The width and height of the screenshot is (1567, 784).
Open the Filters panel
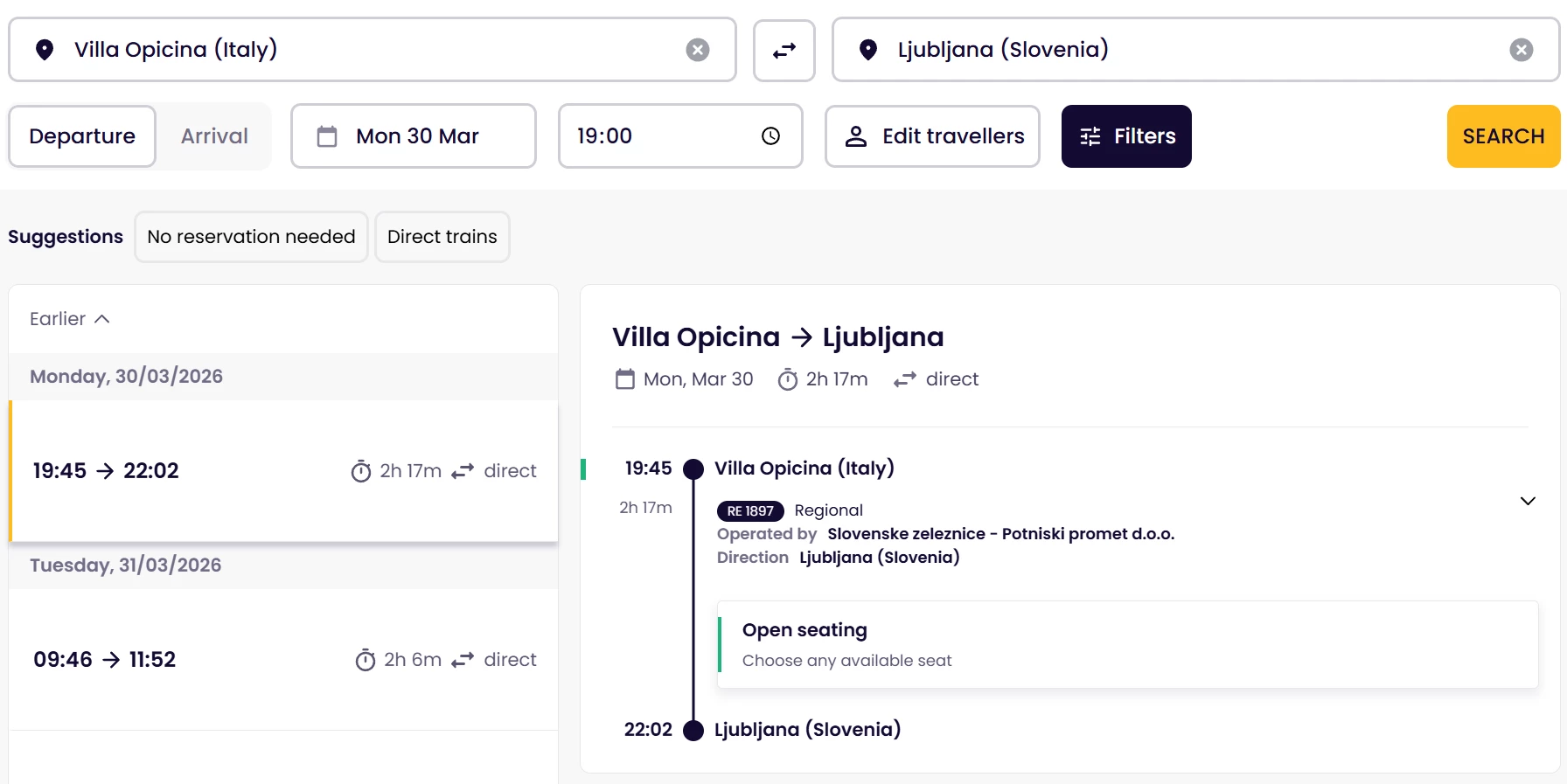click(x=1125, y=136)
